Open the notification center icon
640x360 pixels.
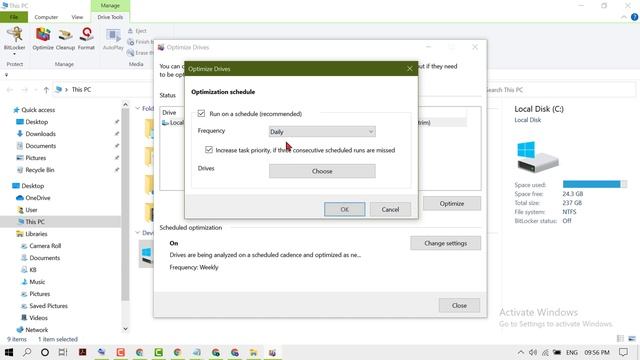[623, 352]
